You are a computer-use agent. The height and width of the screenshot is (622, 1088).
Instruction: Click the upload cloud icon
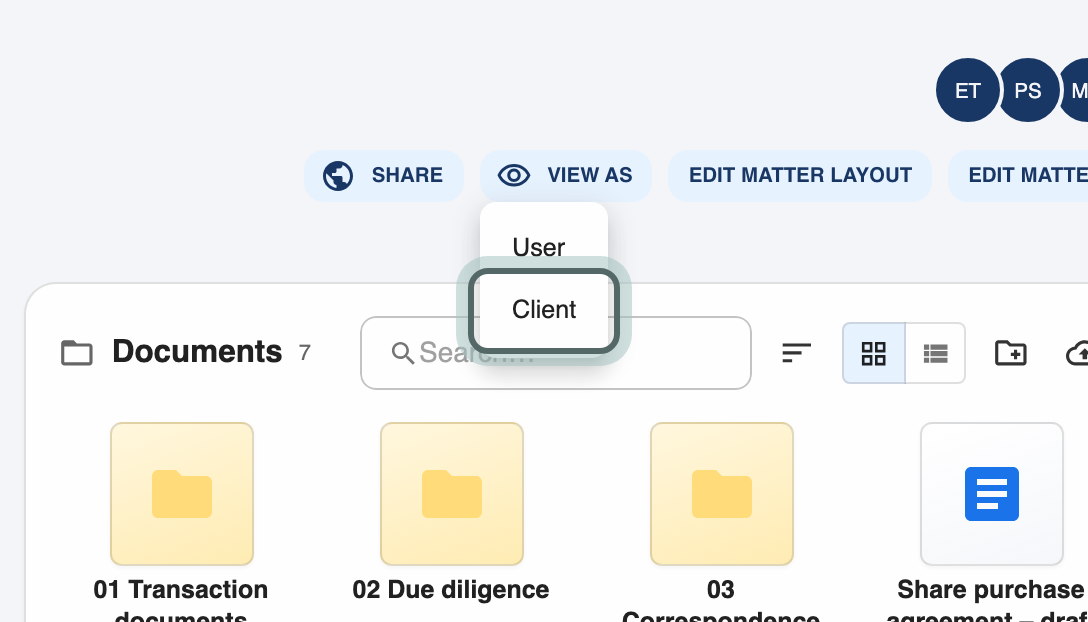coord(1077,353)
